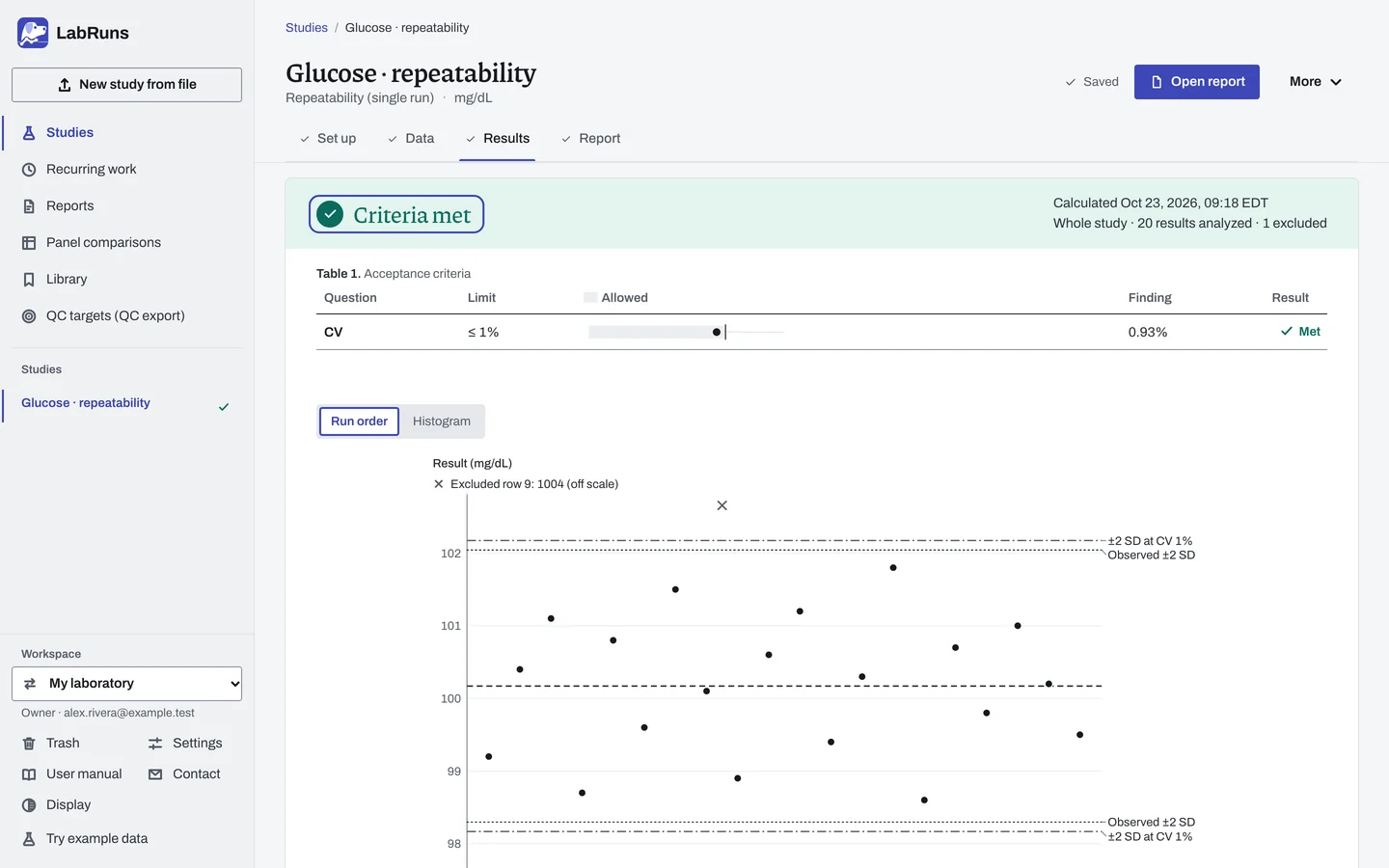
Task: Switch chart to Histogram view
Action: click(x=442, y=421)
